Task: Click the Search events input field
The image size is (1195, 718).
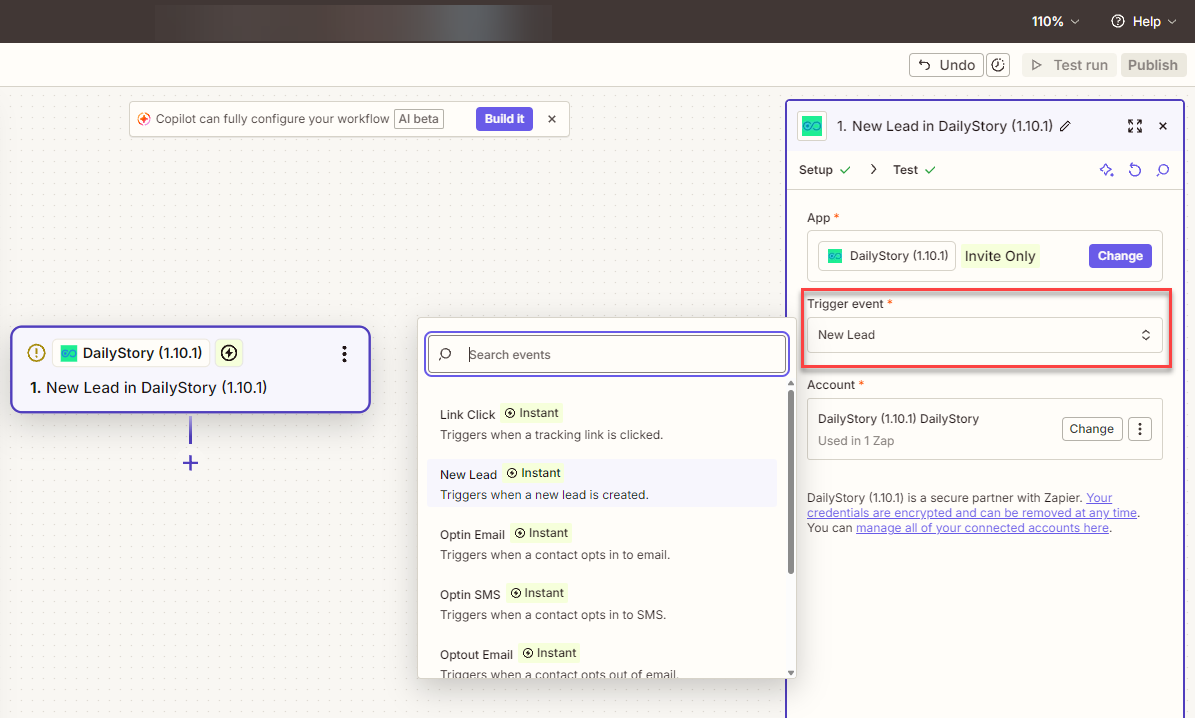Action: (x=620, y=355)
